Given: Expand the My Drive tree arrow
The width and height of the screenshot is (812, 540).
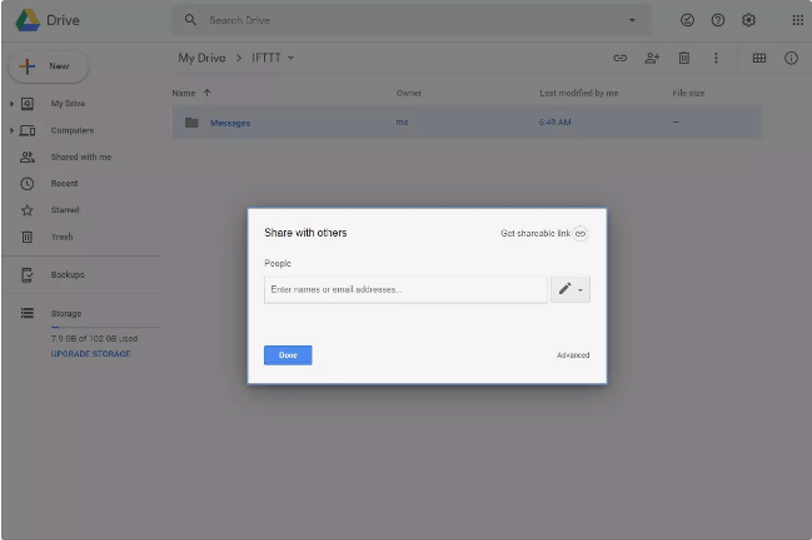Looking at the screenshot, I should (x=11, y=104).
